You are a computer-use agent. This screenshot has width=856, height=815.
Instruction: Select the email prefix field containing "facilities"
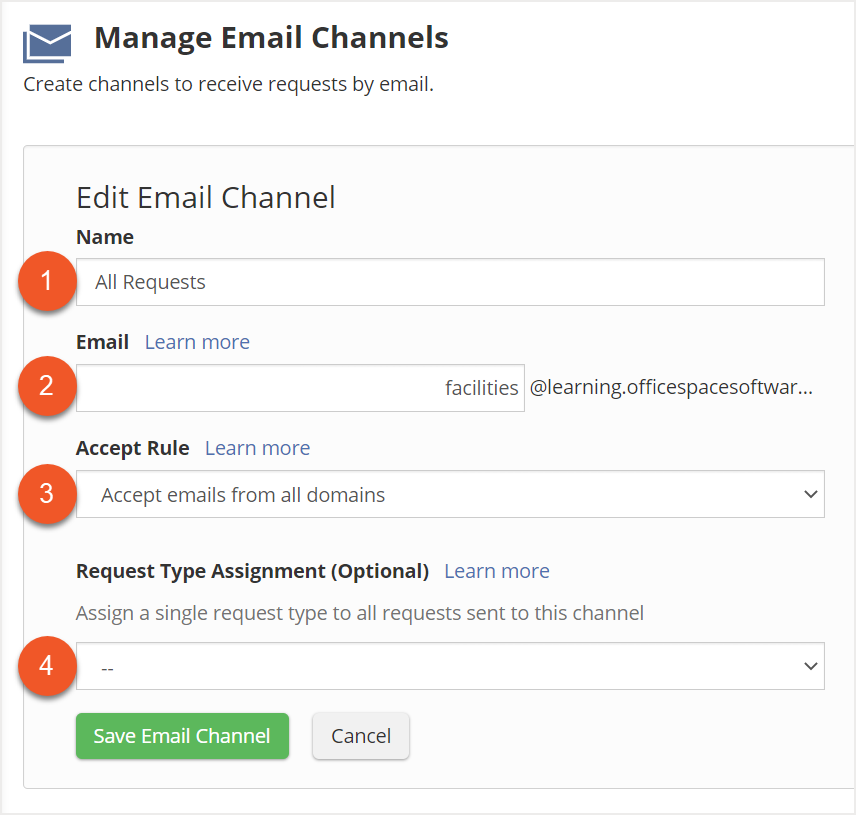click(x=300, y=387)
